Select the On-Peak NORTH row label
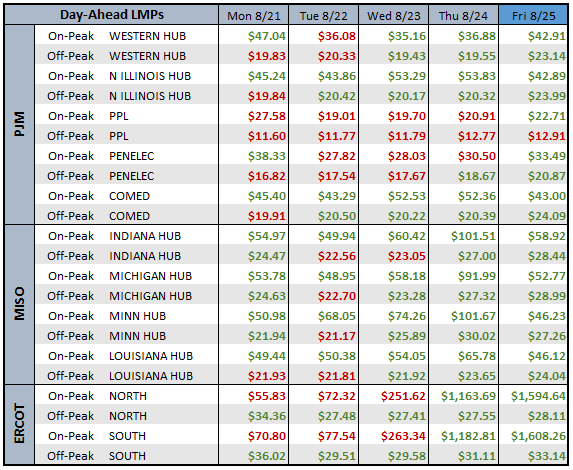Viewport: 573px width, 470px height. point(97,396)
